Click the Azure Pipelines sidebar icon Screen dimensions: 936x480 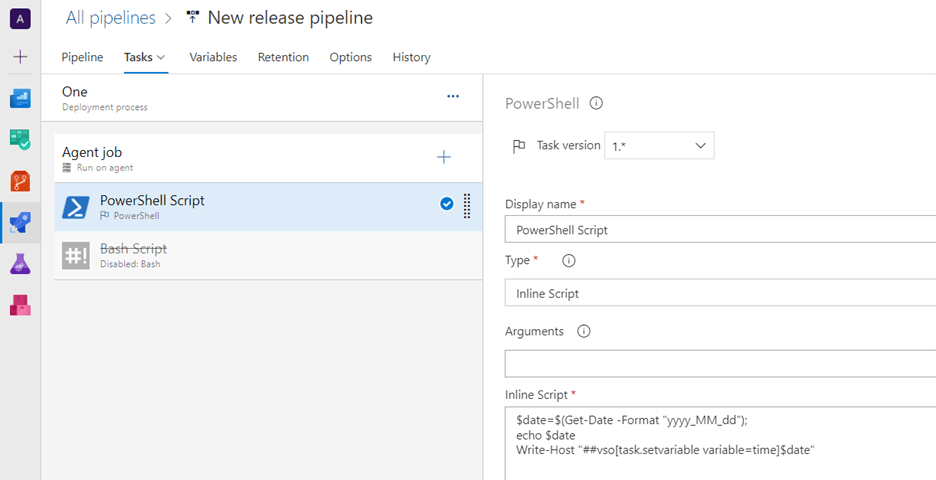tap(20, 222)
